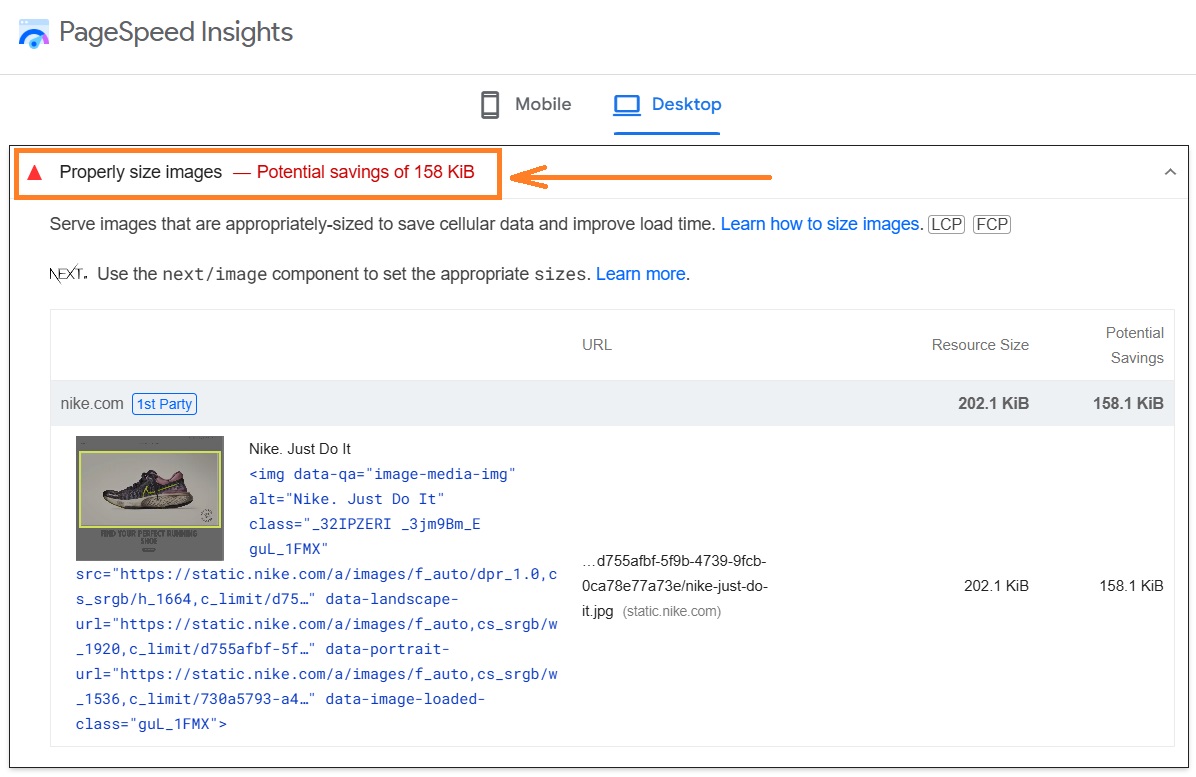Collapse the Properly size images audit
The width and height of the screenshot is (1196, 777).
point(1170,171)
